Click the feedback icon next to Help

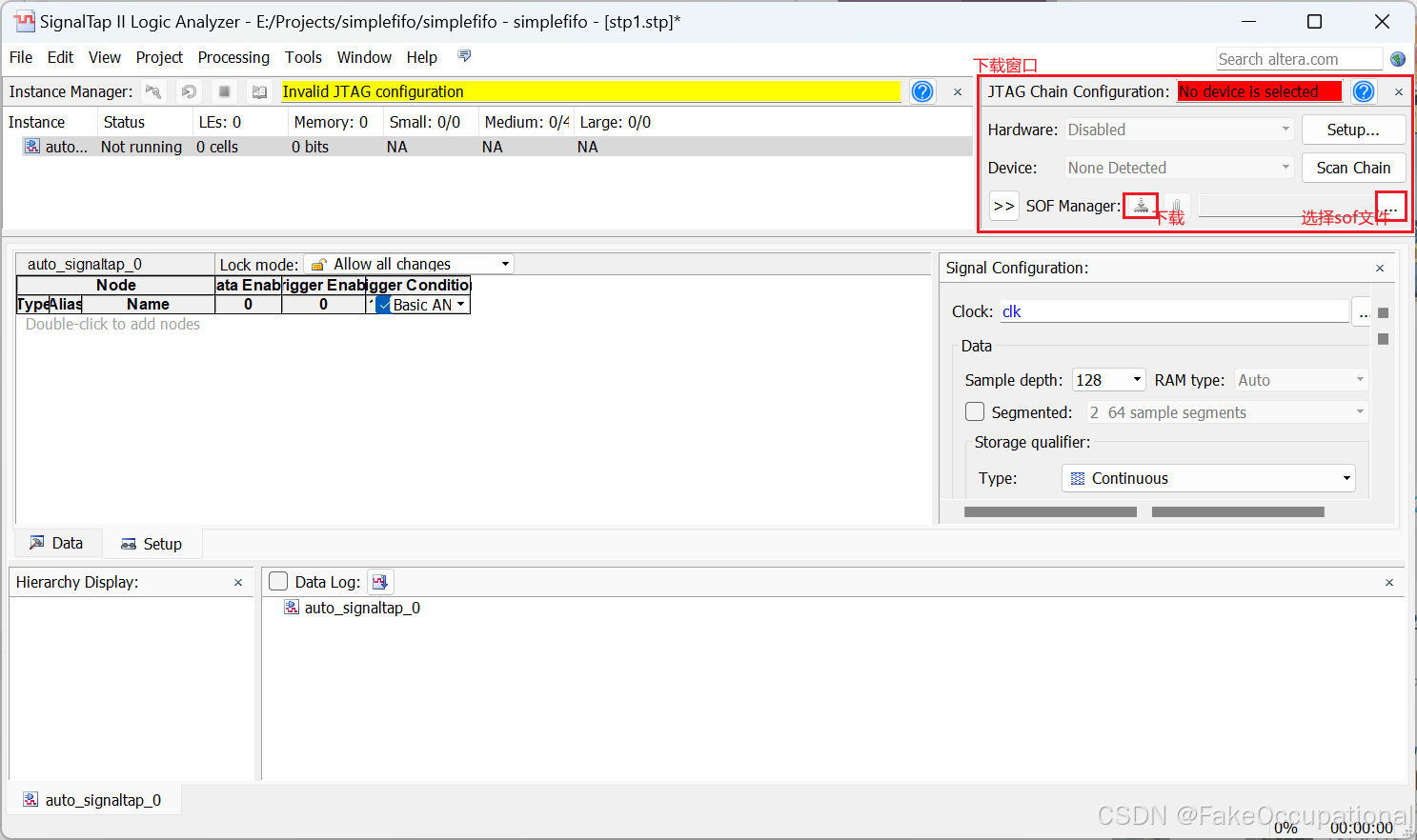(x=464, y=56)
